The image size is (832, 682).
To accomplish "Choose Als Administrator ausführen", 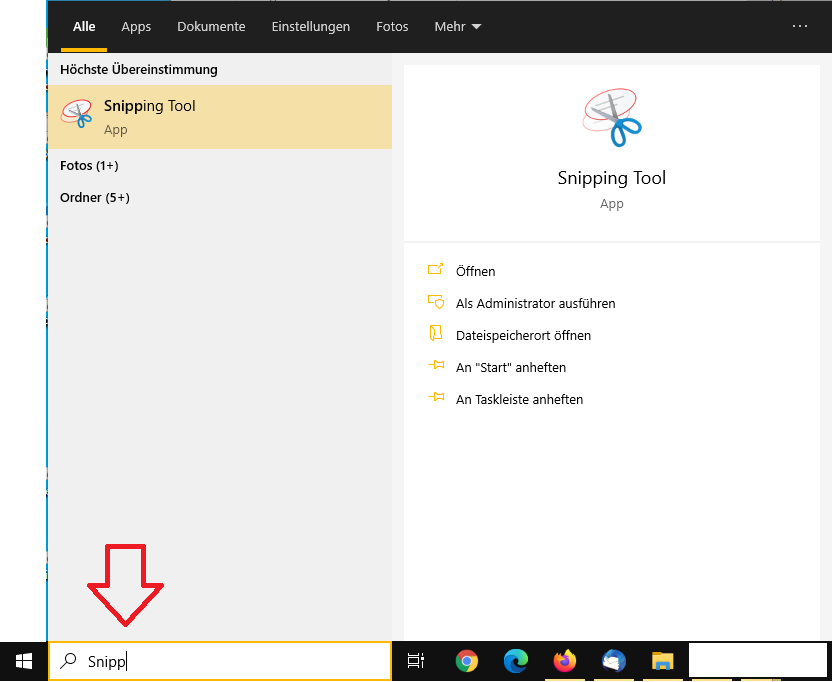I will [x=535, y=303].
